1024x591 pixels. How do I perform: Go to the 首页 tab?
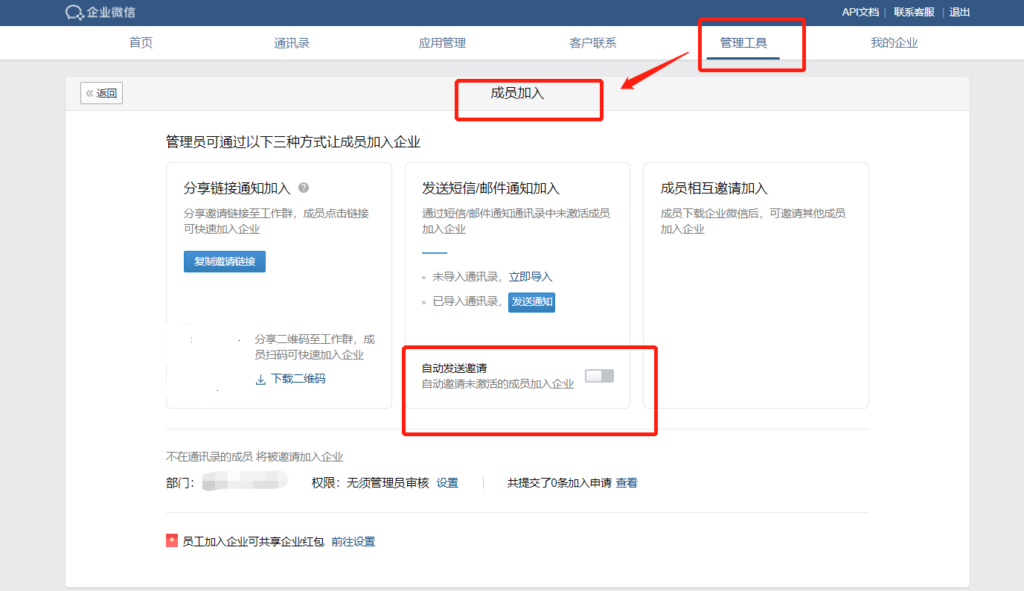pyautogui.click(x=141, y=43)
